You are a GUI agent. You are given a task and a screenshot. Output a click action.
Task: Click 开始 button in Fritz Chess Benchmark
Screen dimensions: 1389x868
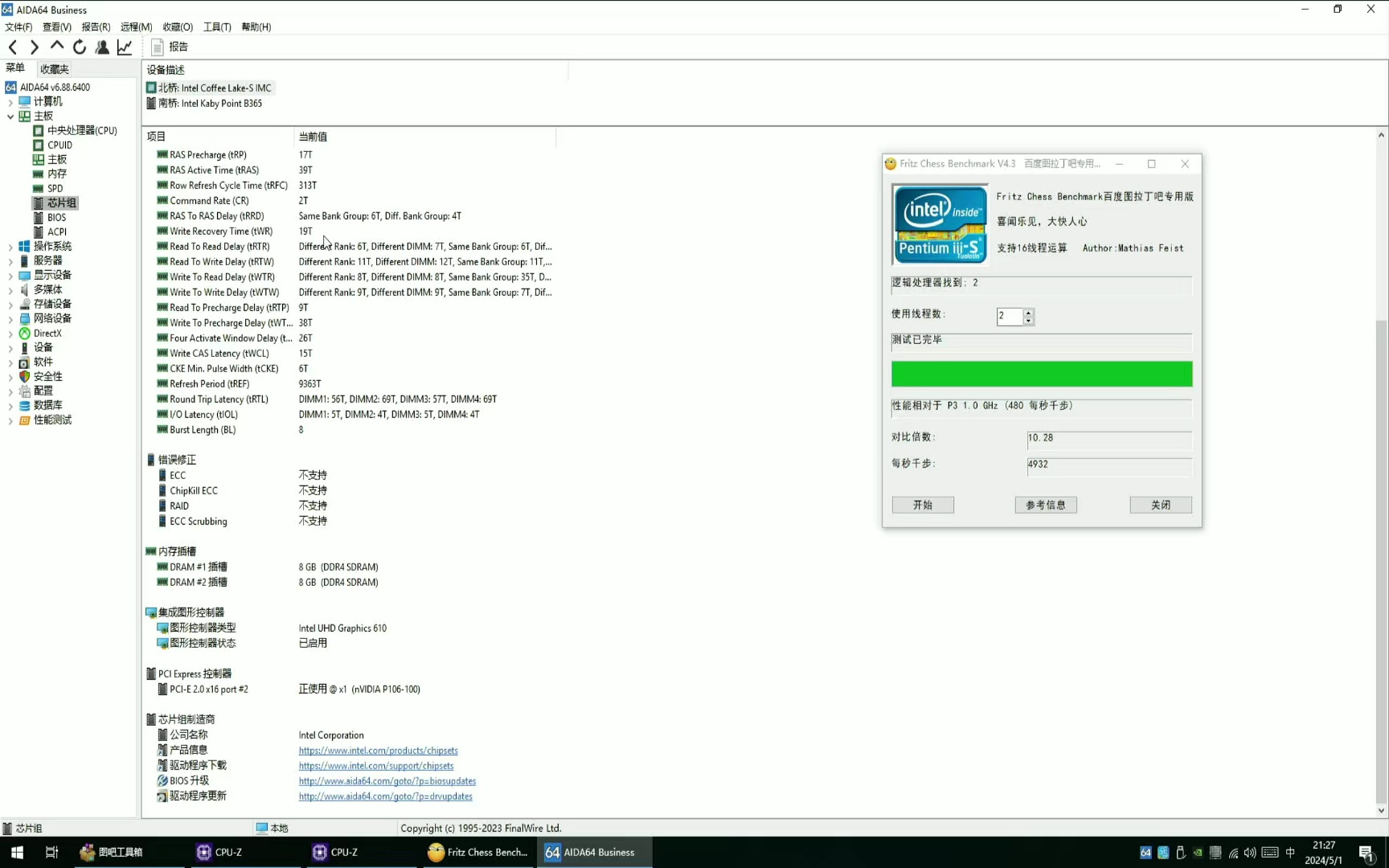coord(923,505)
